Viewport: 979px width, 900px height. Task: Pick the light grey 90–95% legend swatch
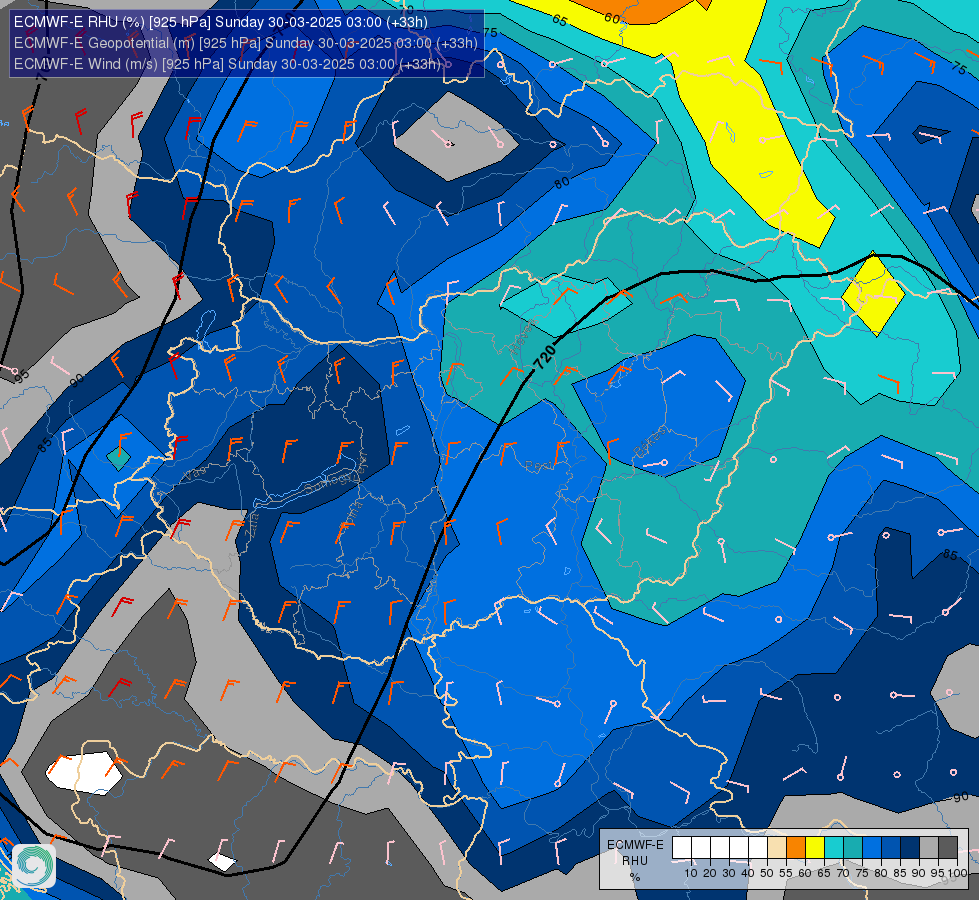pos(929,848)
